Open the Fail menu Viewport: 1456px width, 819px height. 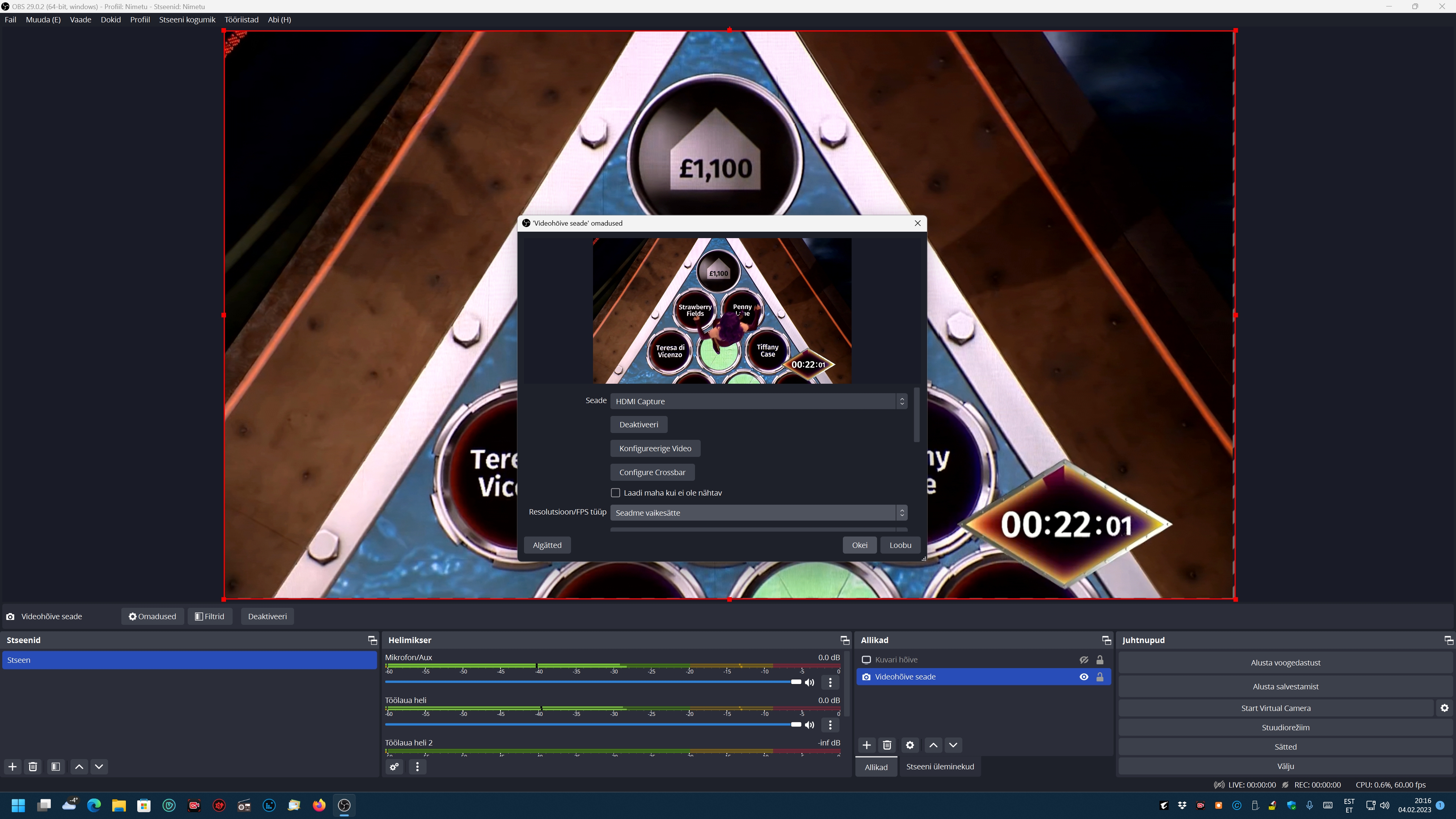click(x=10, y=19)
